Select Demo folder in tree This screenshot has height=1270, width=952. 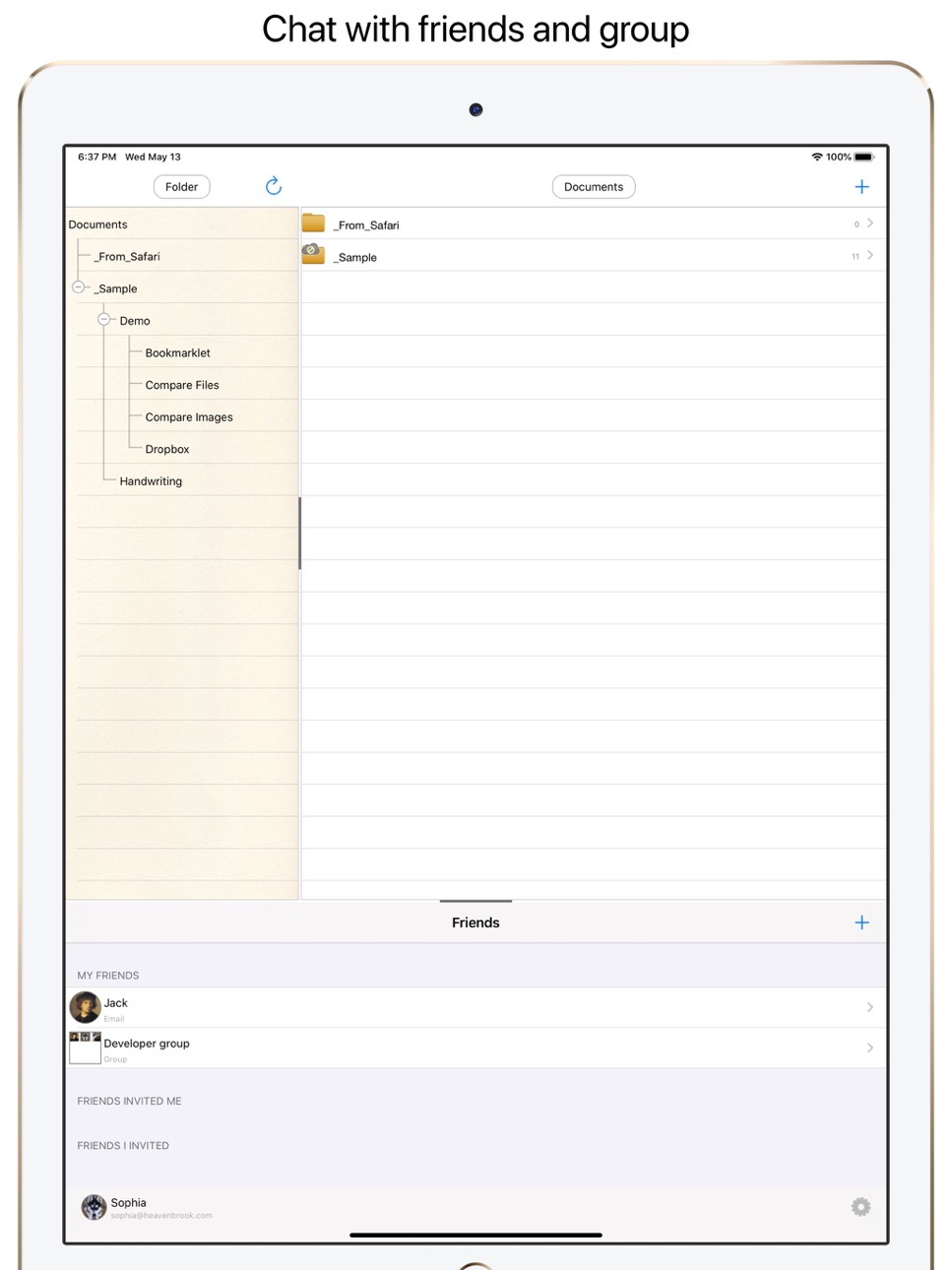(135, 321)
